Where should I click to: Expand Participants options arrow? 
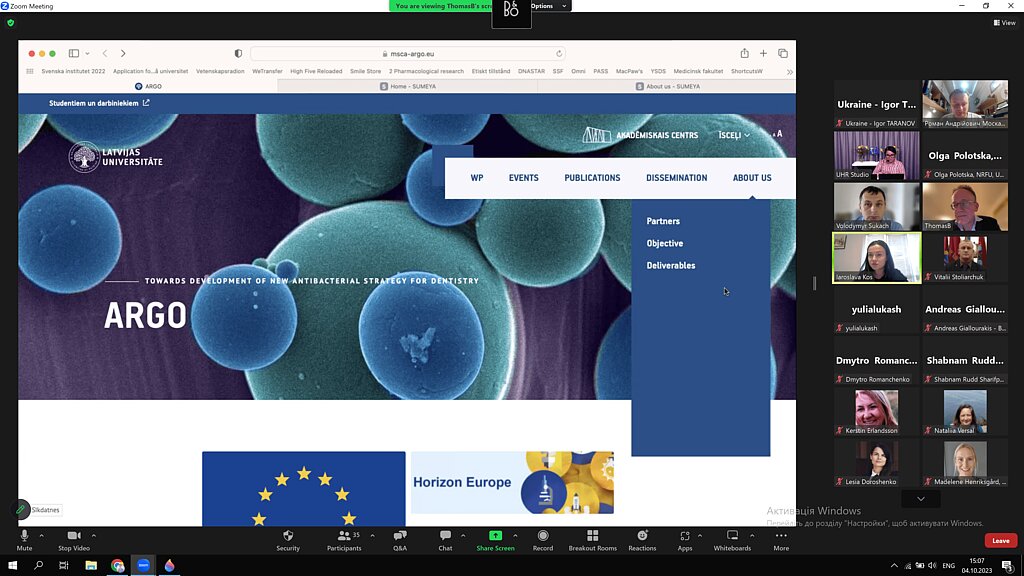[x=372, y=536]
